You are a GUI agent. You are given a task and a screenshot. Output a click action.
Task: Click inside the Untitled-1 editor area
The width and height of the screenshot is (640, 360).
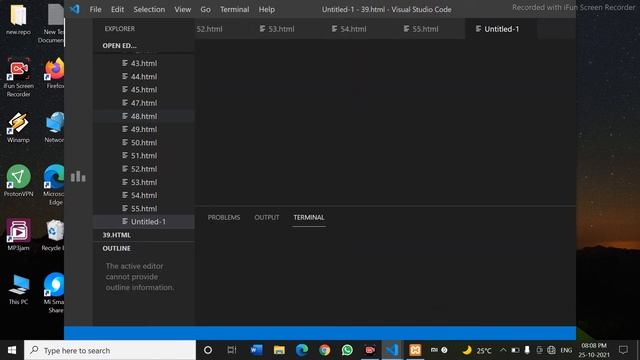[386, 122]
